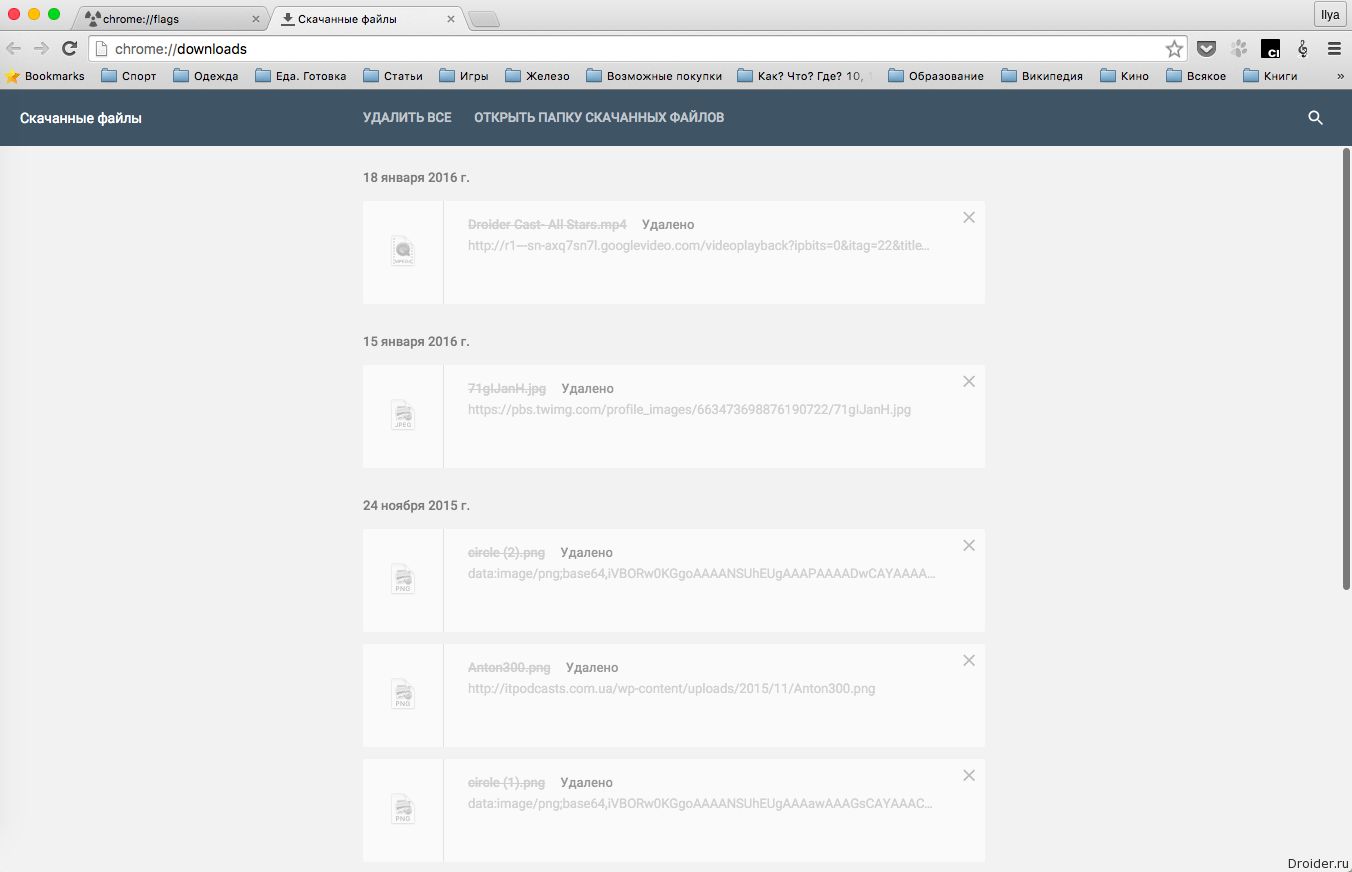
Task: Click the paw print extension icon
Action: pos(1239,48)
